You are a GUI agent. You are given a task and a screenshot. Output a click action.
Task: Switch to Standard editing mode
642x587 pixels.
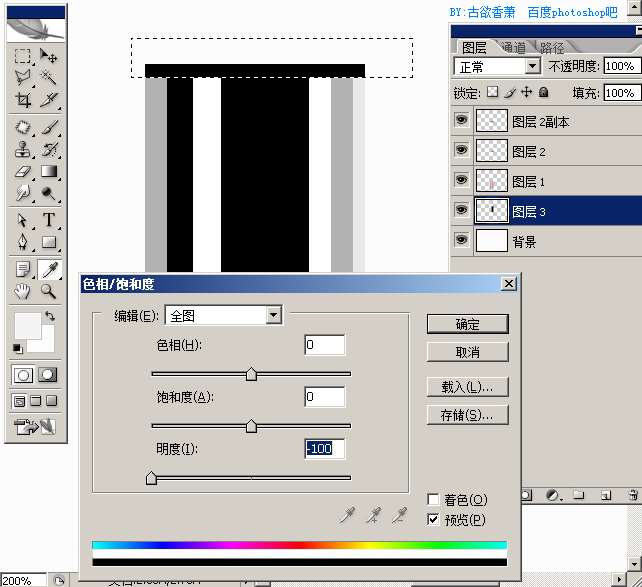click(23, 375)
